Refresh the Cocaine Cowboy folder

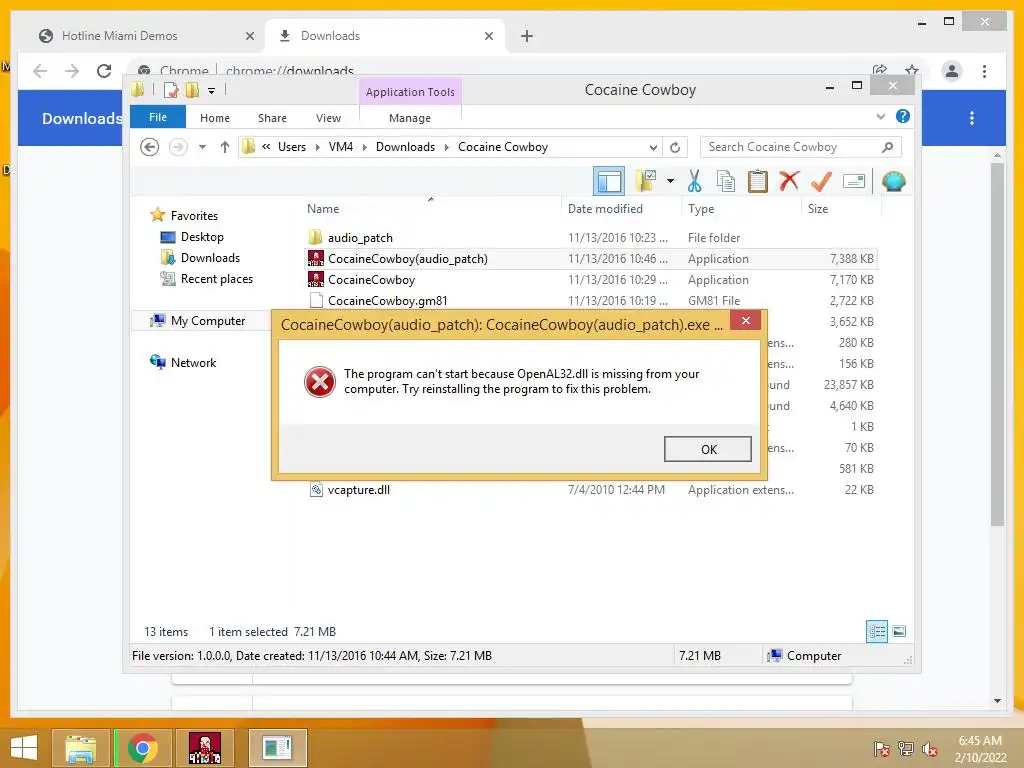(x=675, y=147)
